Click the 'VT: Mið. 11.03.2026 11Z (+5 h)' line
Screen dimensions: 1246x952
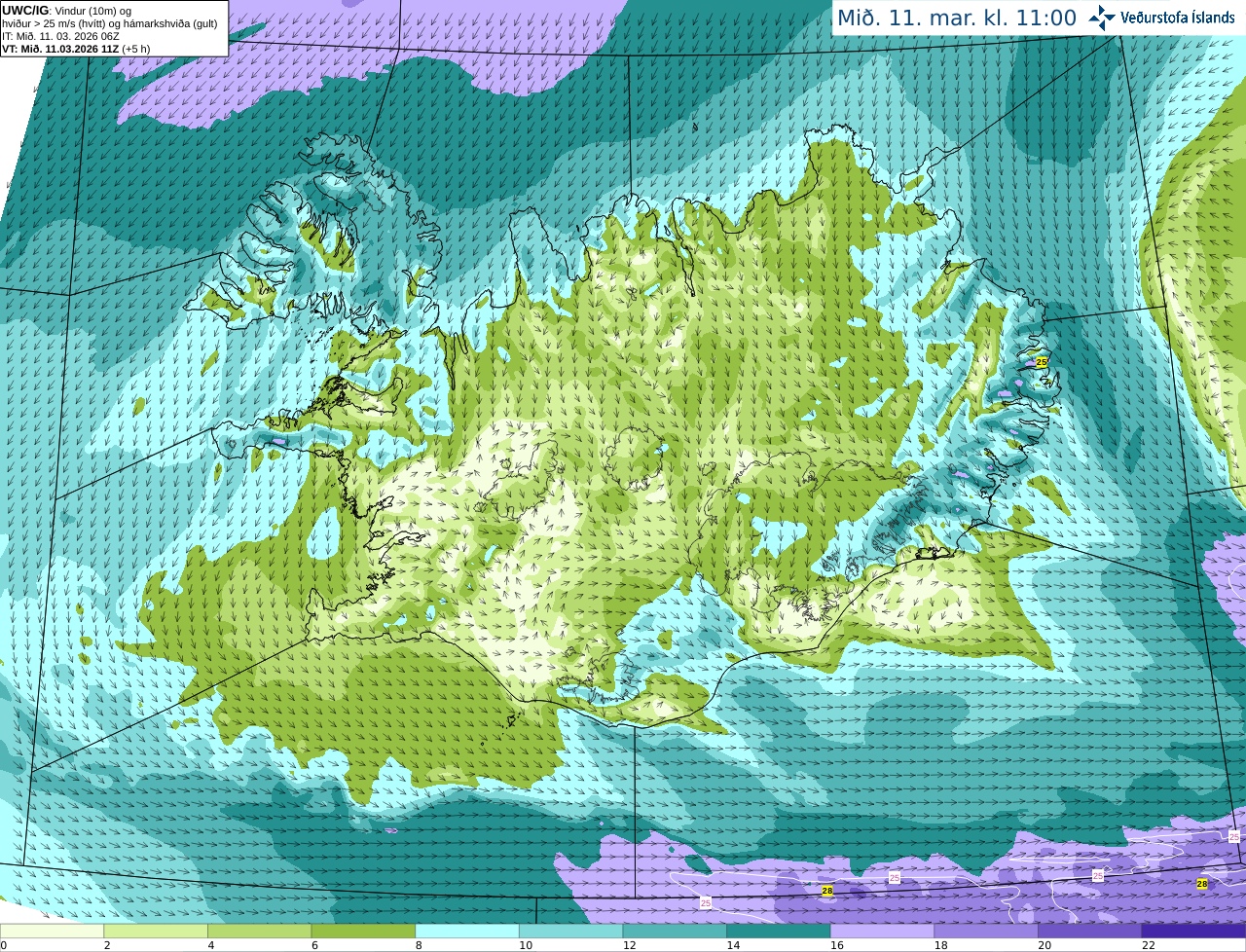(76, 49)
